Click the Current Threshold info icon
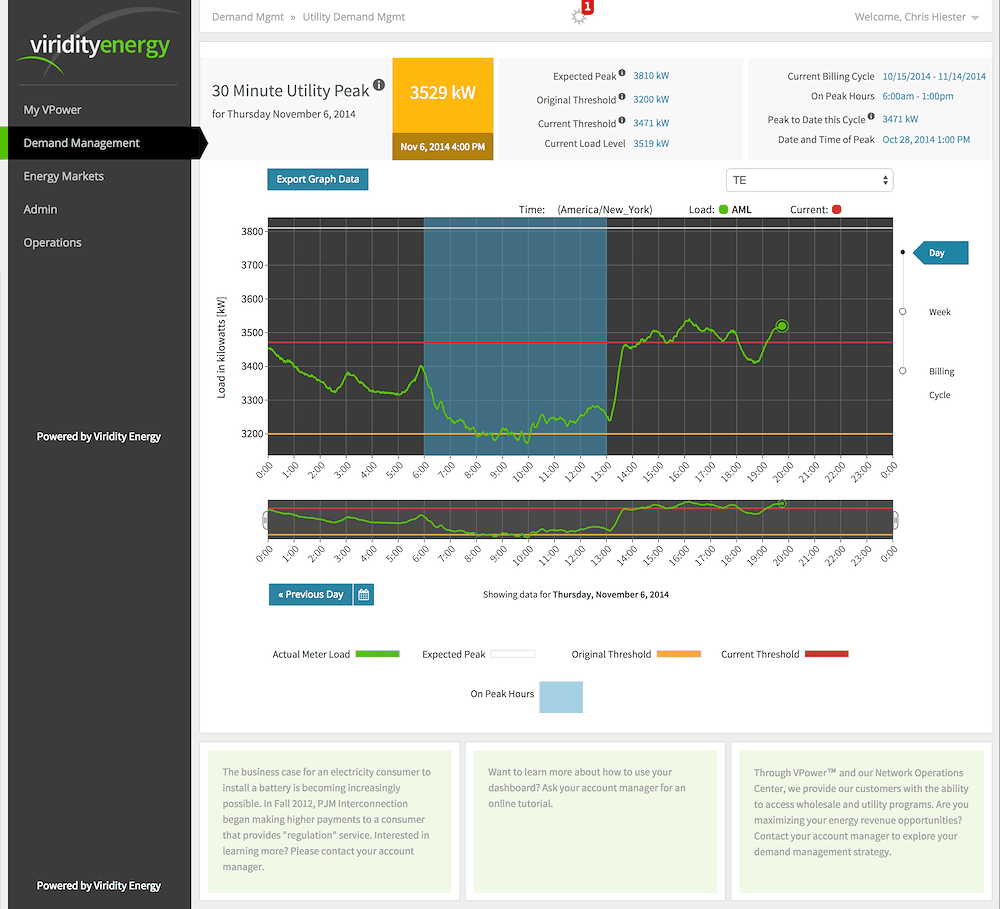This screenshot has width=1000, height=909. point(622,121)
